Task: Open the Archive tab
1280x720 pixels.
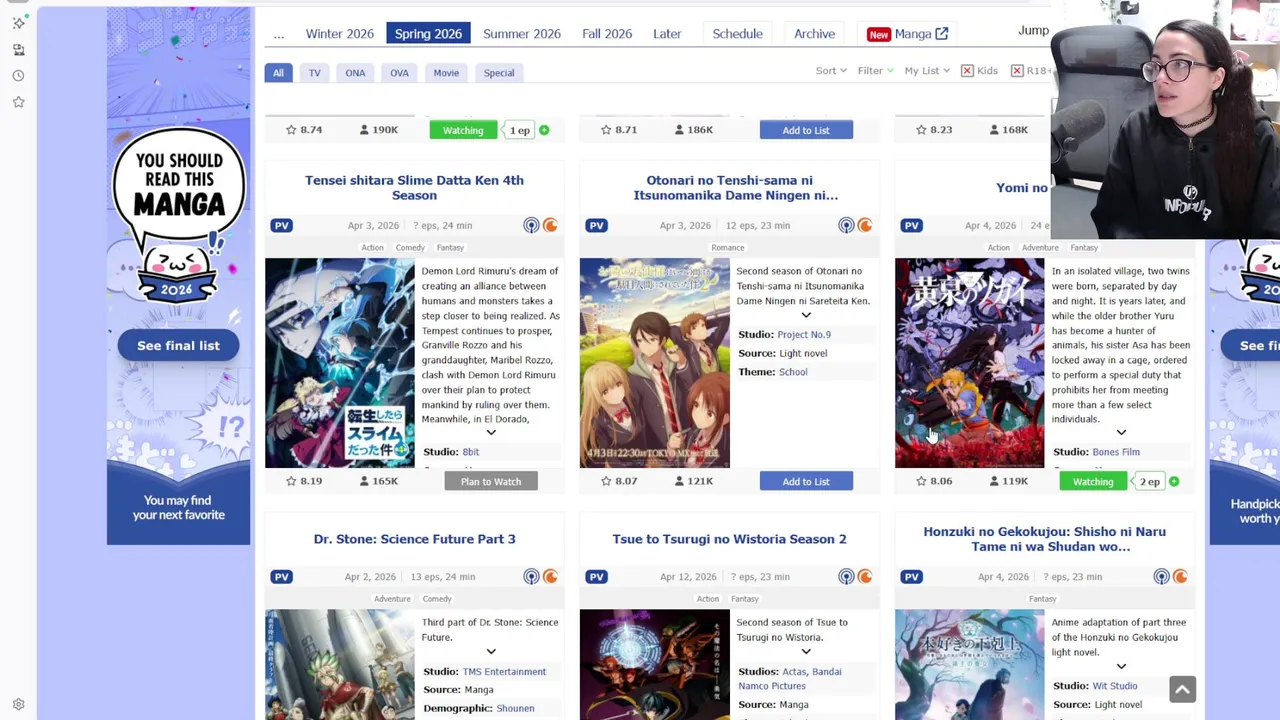Action: tap(814, 34)
